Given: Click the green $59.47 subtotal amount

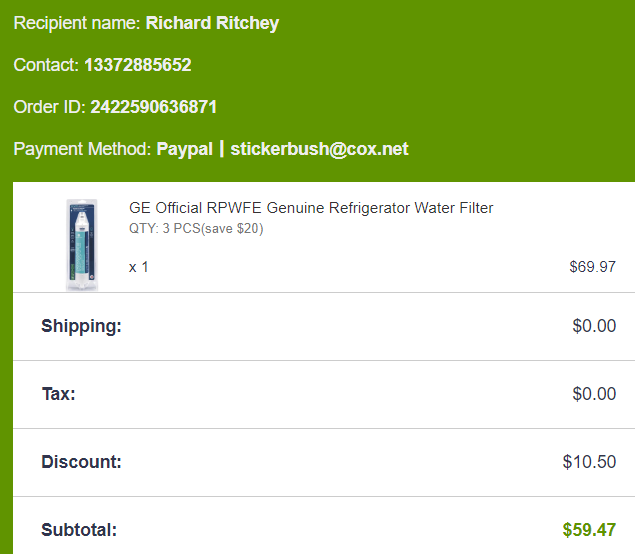Looking at the screenshot, I should (x=589, y=530).
